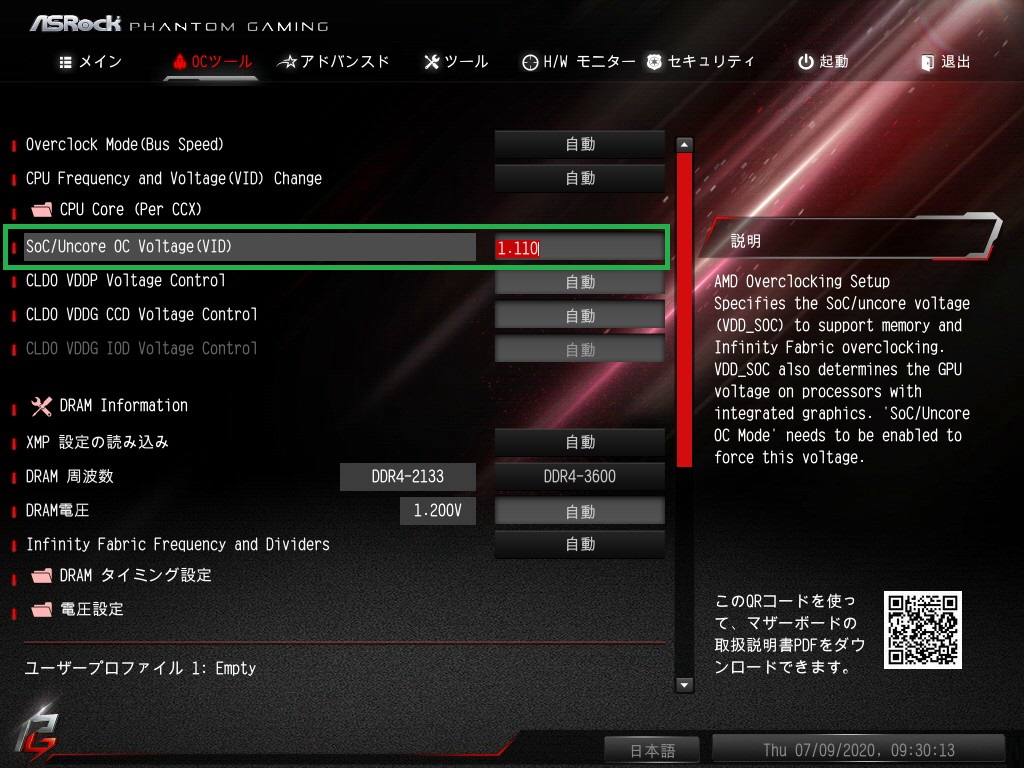Open the DRAM タイミング設定 folder icon
This screenshot has height=768, width=1024.
tap(42, 575)
